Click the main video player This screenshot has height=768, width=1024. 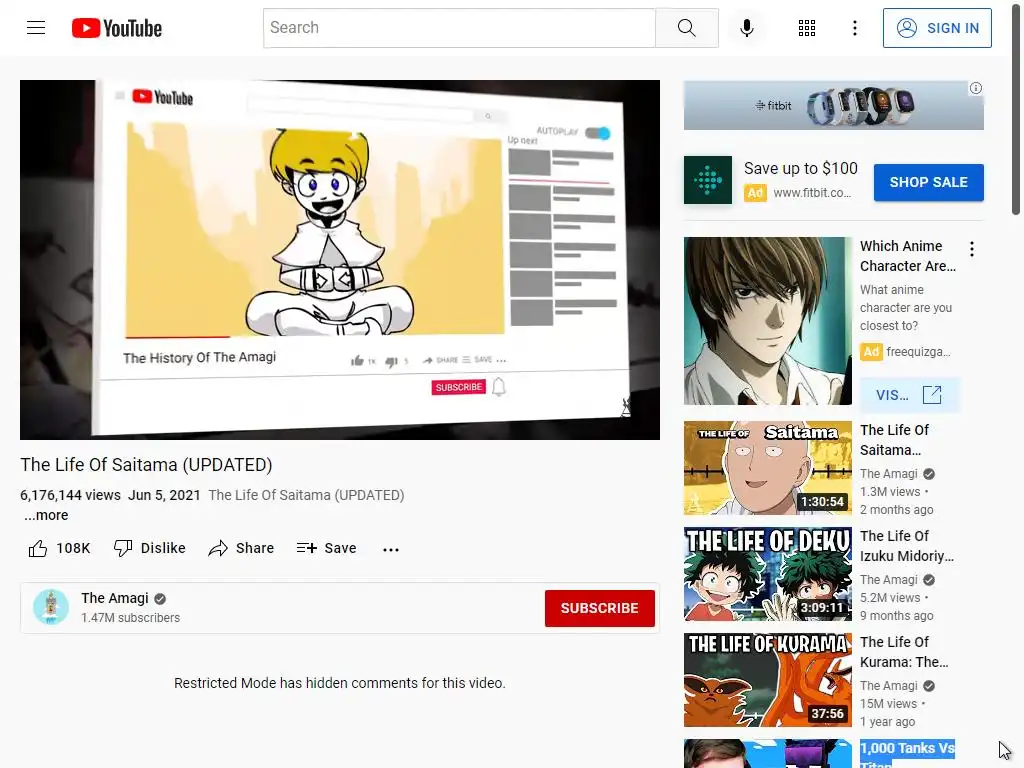tap(340, 260)
